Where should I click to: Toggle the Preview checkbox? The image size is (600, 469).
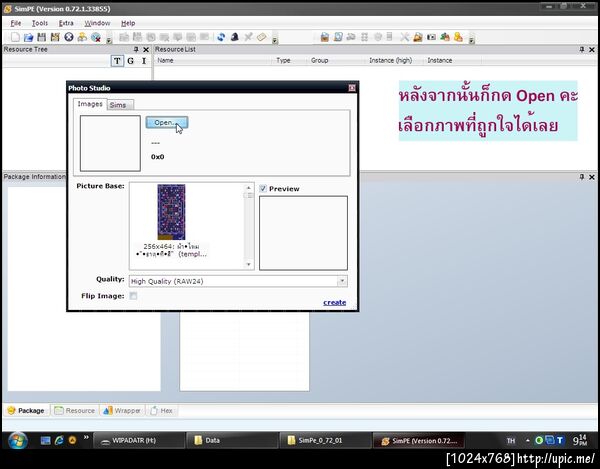(x=263, y=188)
